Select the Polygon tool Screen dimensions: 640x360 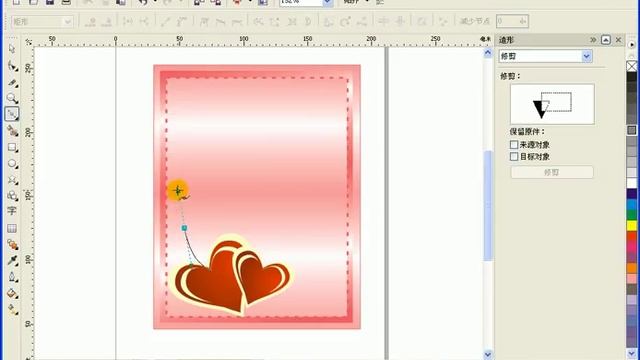pyautogui.click(x=12, y=180)
